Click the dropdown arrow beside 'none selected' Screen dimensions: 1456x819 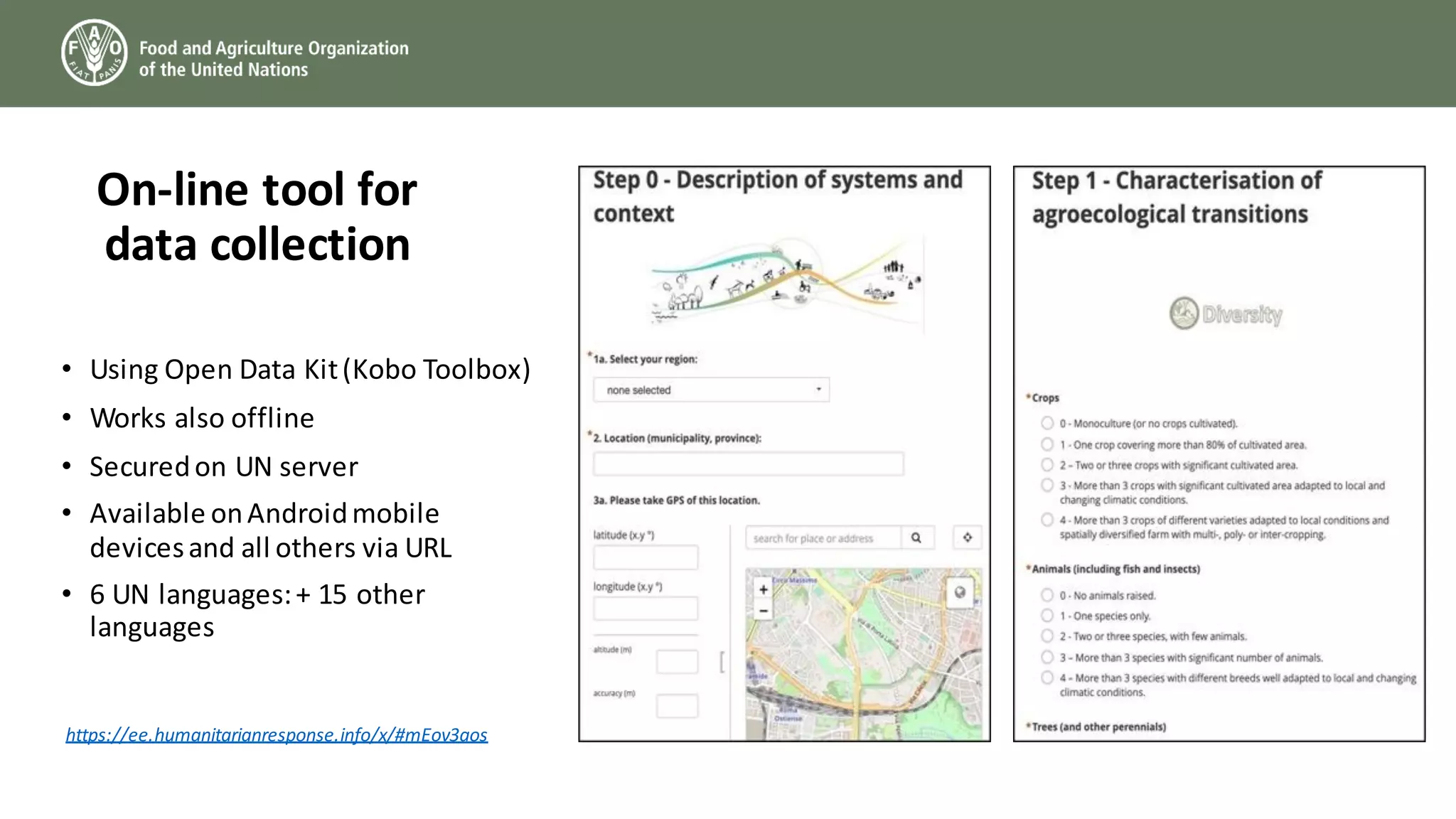click(818, 390)
